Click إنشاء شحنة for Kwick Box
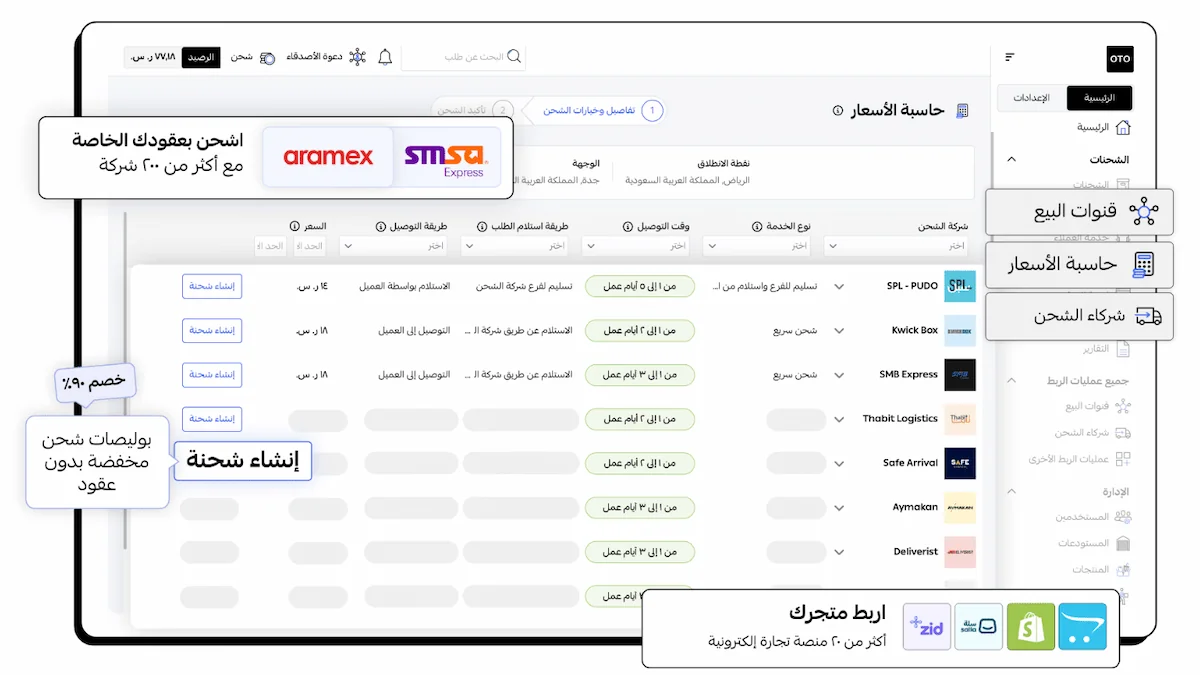The image size is (1200, 675). [x=211, y=330]
